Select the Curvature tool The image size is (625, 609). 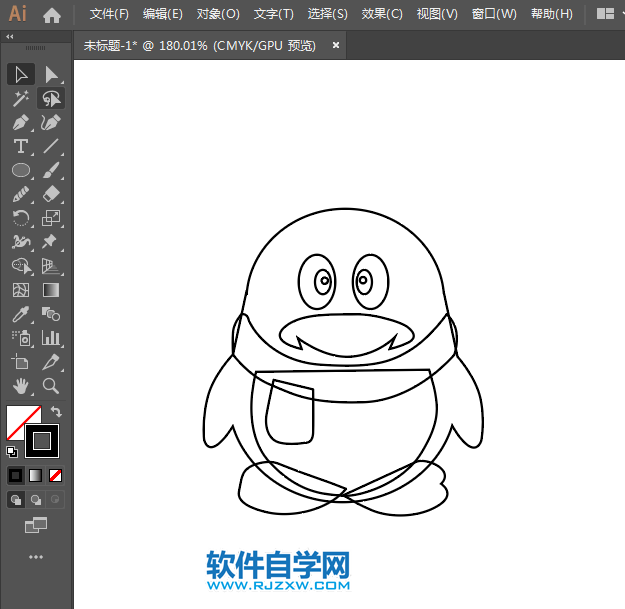pyautogui.click(x=51, y=122)
